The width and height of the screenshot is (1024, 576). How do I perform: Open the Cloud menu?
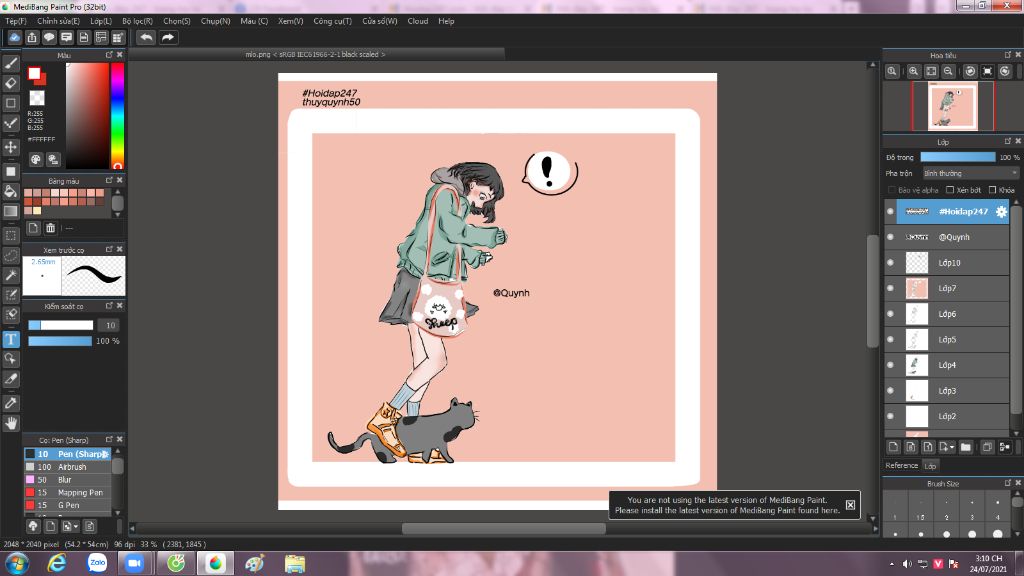[x=417, y=21]
